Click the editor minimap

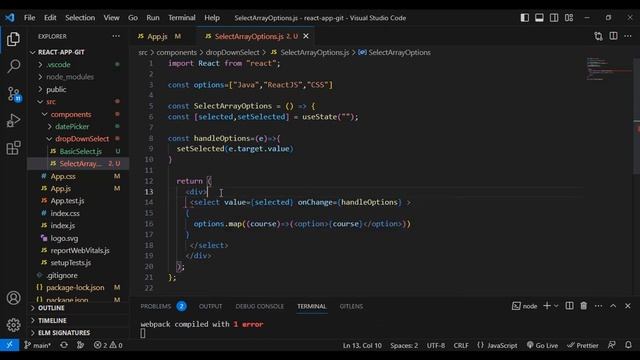608,69
